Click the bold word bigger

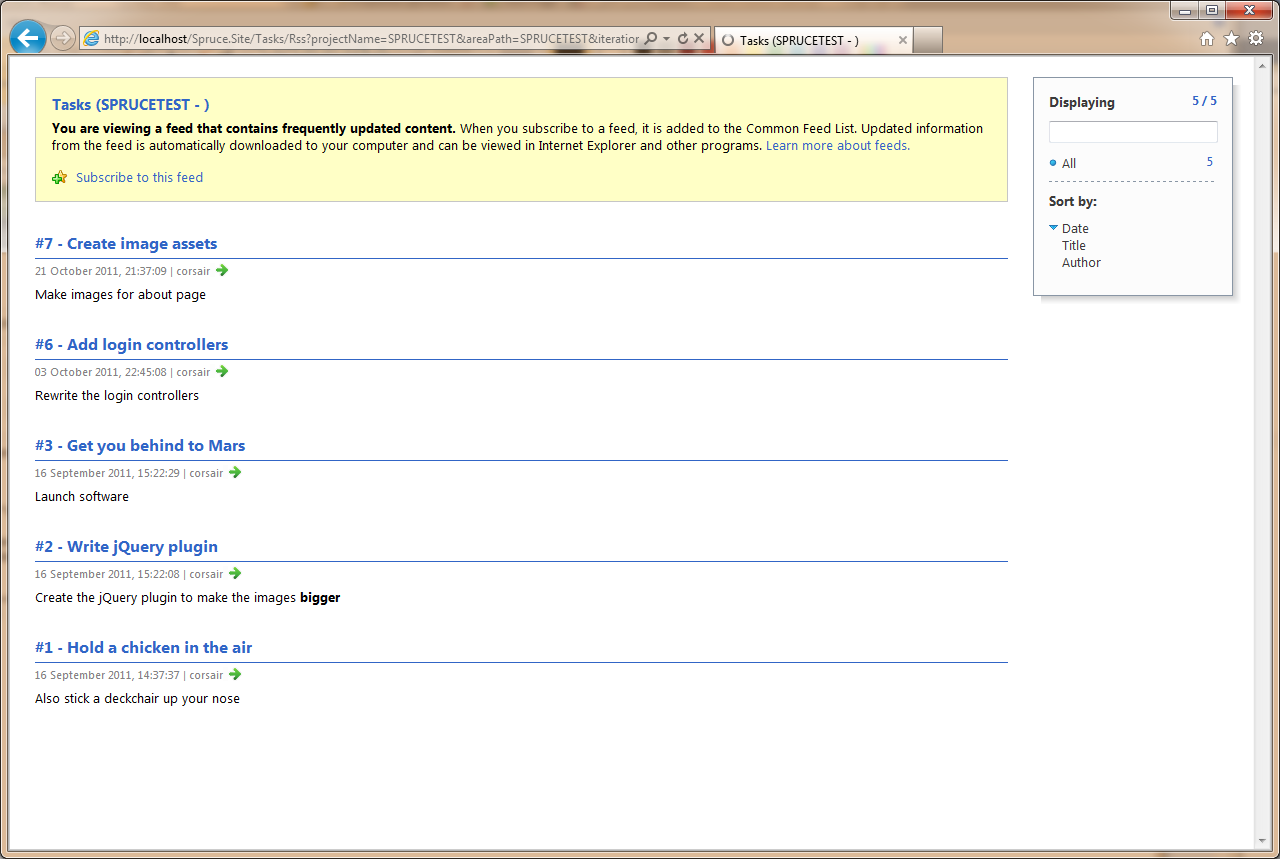coord(320,598)
